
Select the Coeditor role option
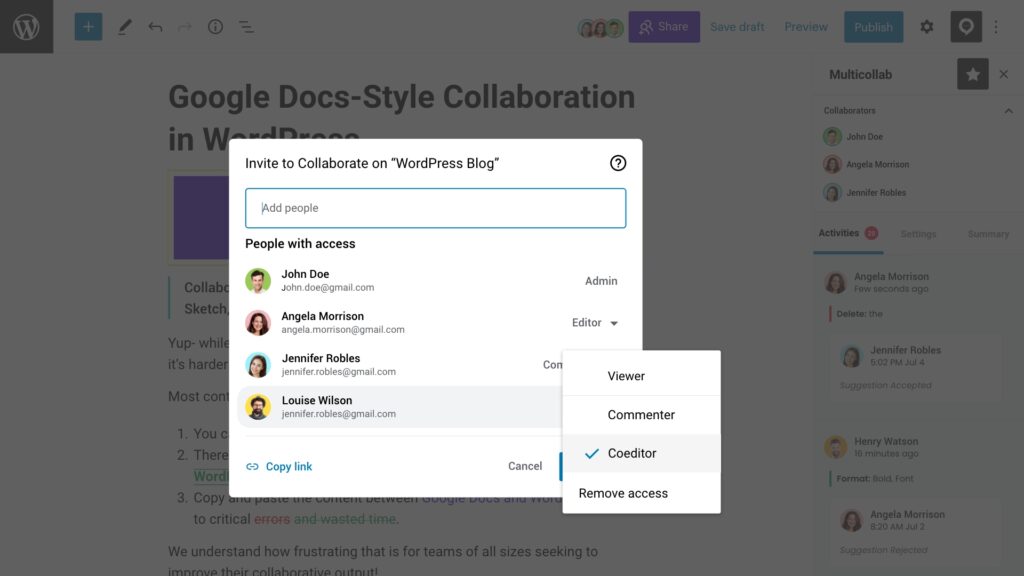pyautogui.click(x=641, y=453)
